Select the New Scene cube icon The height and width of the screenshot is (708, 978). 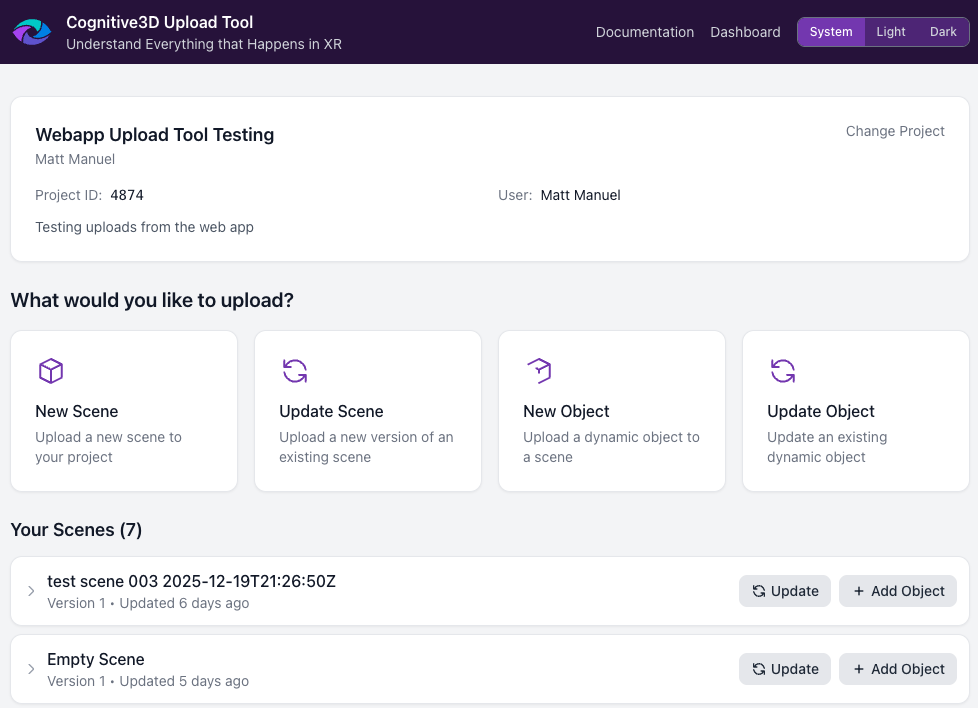click(51, 370)
